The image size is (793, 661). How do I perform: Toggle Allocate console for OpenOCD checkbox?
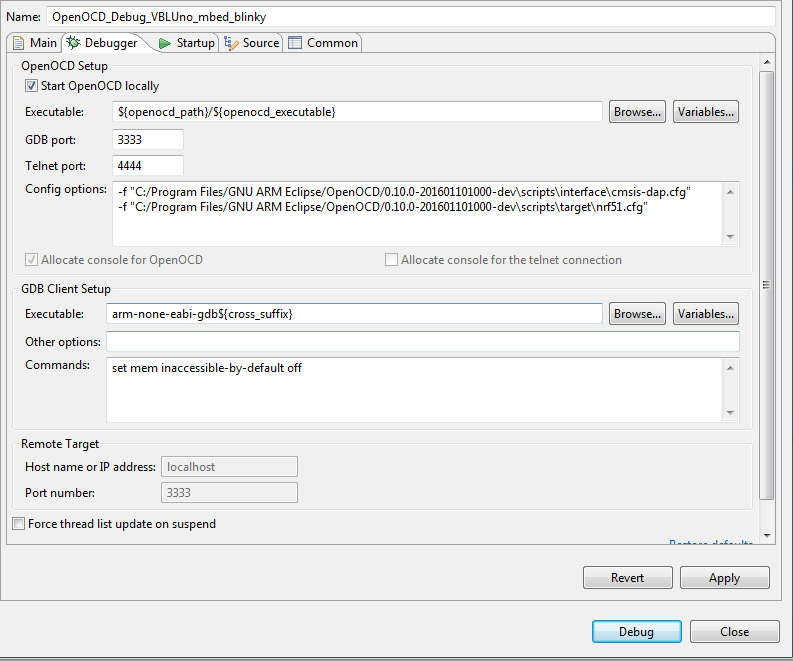pos(31,259)
